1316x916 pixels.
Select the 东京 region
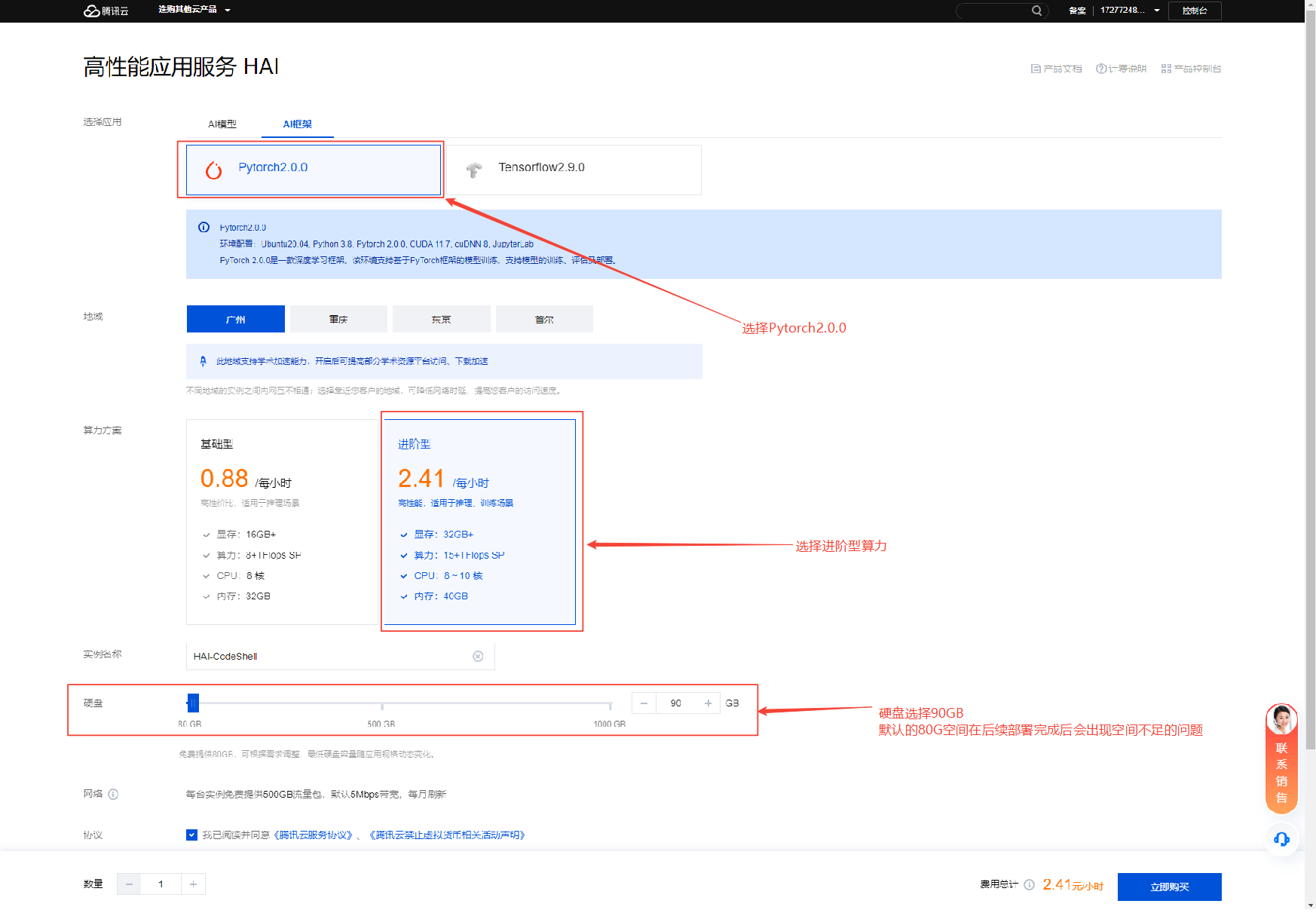(x=442, y=319)
